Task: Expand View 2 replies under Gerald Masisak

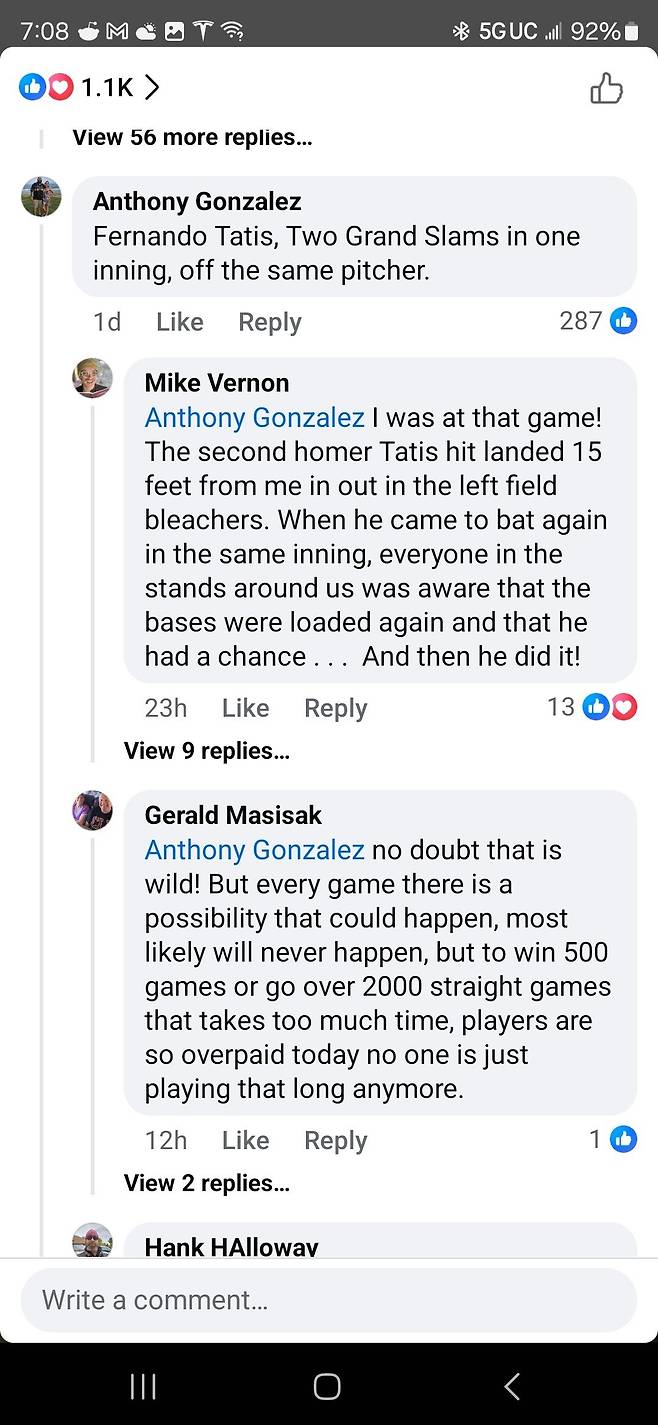Action: point(206,1183)
